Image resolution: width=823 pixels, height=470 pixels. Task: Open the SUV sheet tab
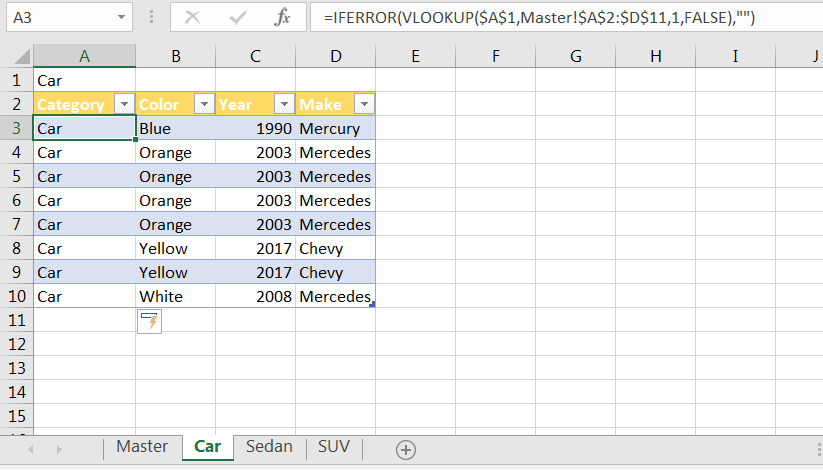pyautogui.click(x=334, y=446)
